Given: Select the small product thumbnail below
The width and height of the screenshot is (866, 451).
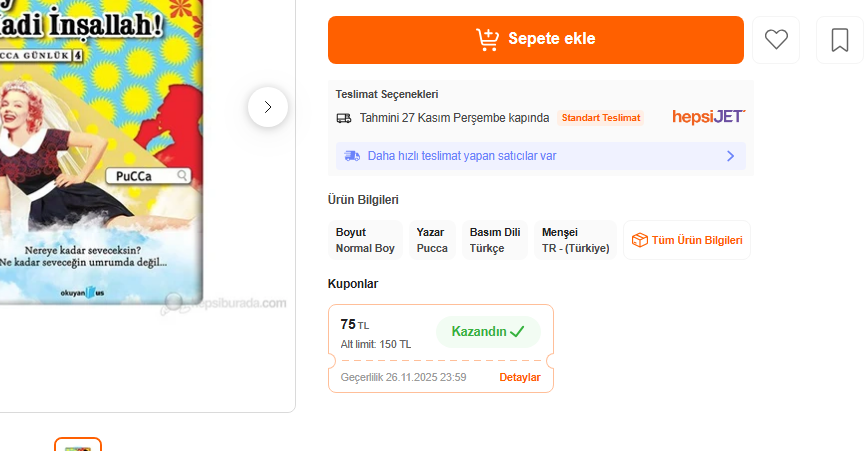Looking at the screenshot, I should (78, 445).
